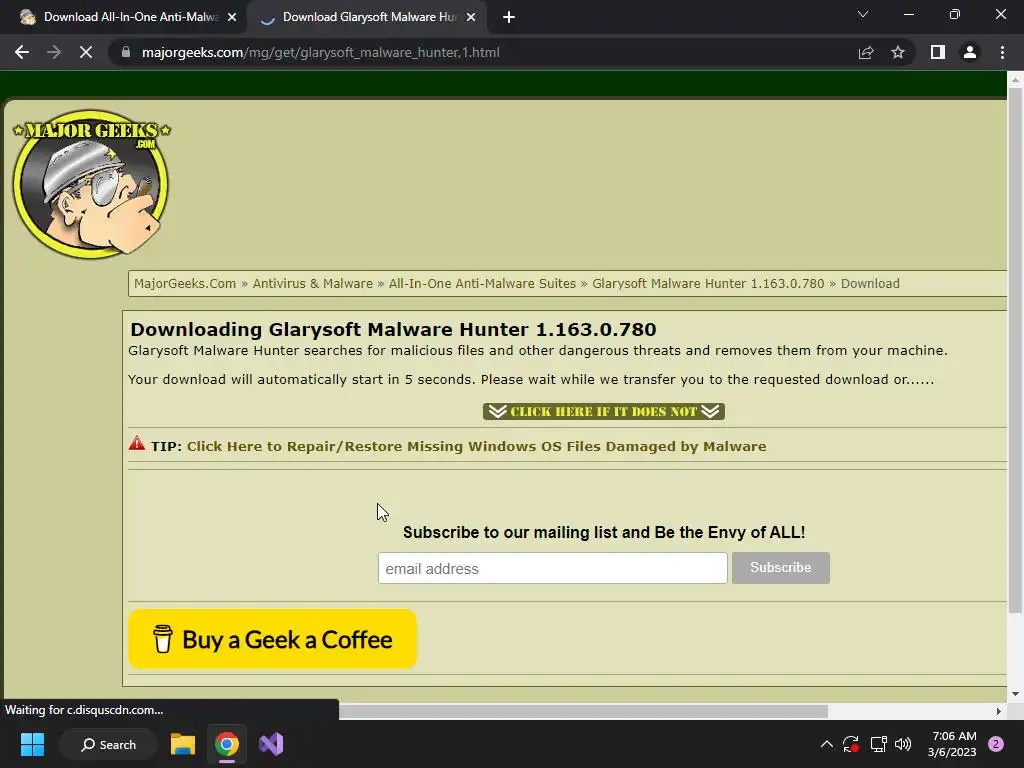1024x768 pixels.
Task: Close the Glarysoft Malware Hunter tab
Action: pos(471,17)
